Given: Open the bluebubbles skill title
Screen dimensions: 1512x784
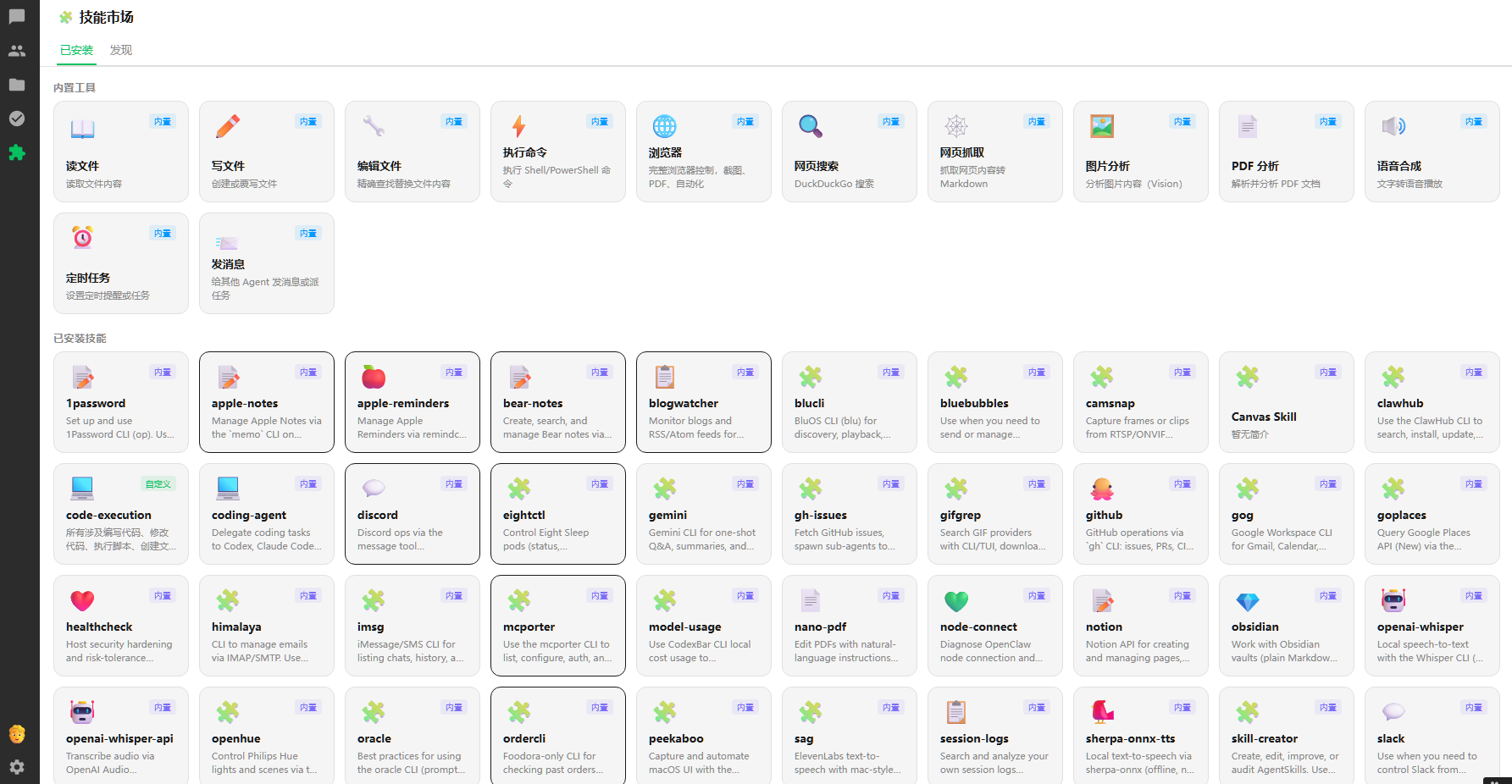Looking at the screenshot, I should point(974,404).
